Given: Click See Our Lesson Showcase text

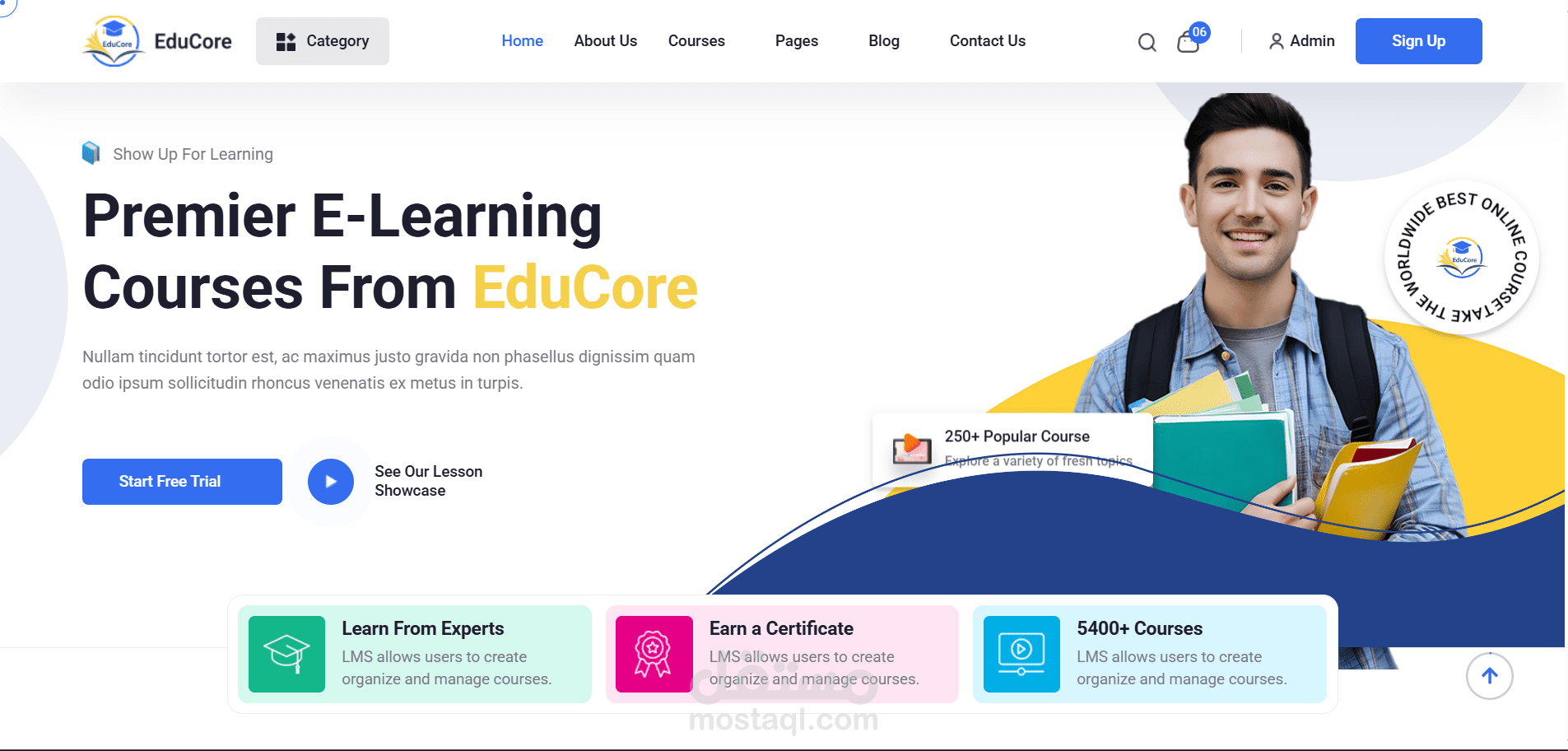Looking at the screenshot, I should (428, 481).
